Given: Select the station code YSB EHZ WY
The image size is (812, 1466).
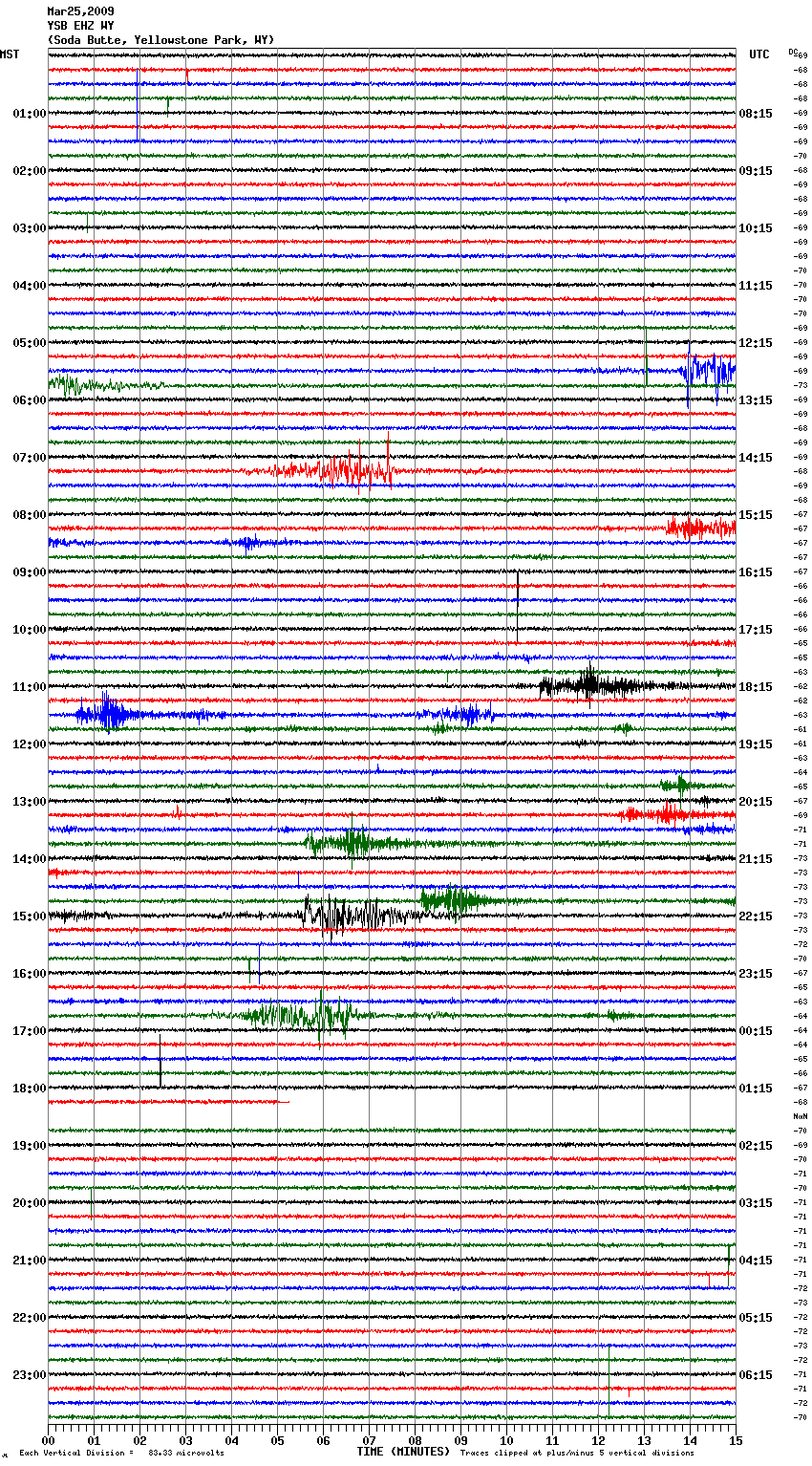Looking at the screenshot, I should pyautogui.click(x=80, y=26).
